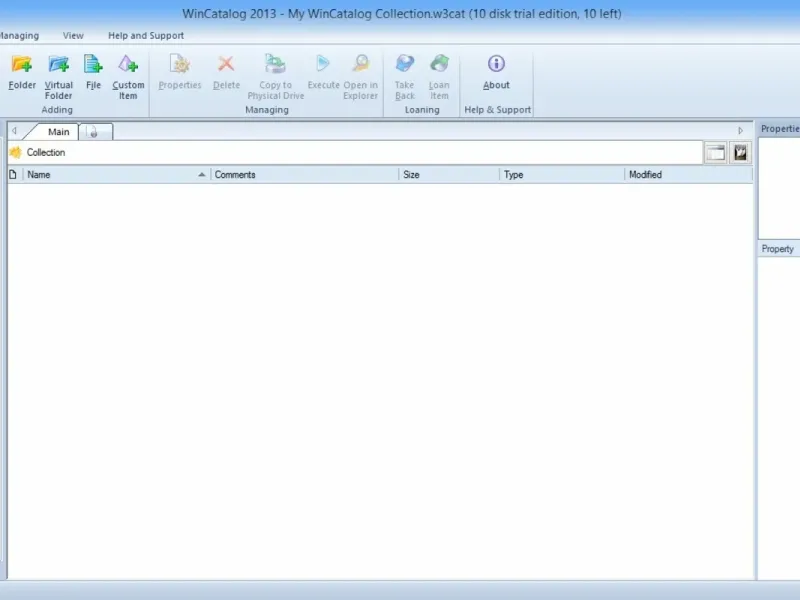Click the Modified column header
The height and width of the screenshot is (600, 800).
pyautogui.click(x=688, y=174)
